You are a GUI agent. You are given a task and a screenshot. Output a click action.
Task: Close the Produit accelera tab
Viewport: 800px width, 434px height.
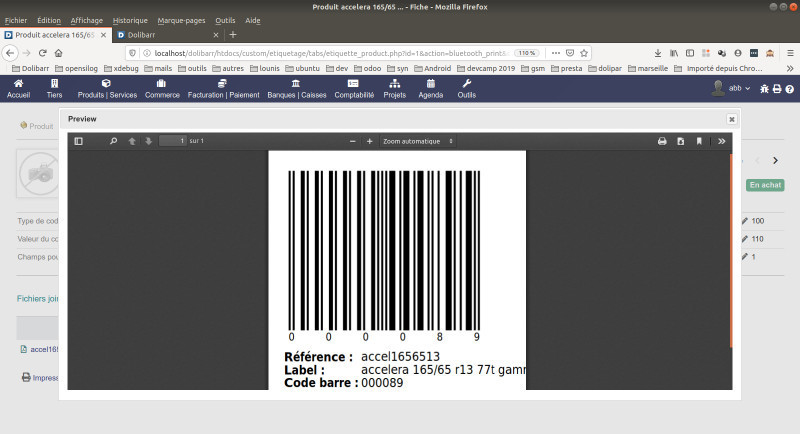(104, 35)
